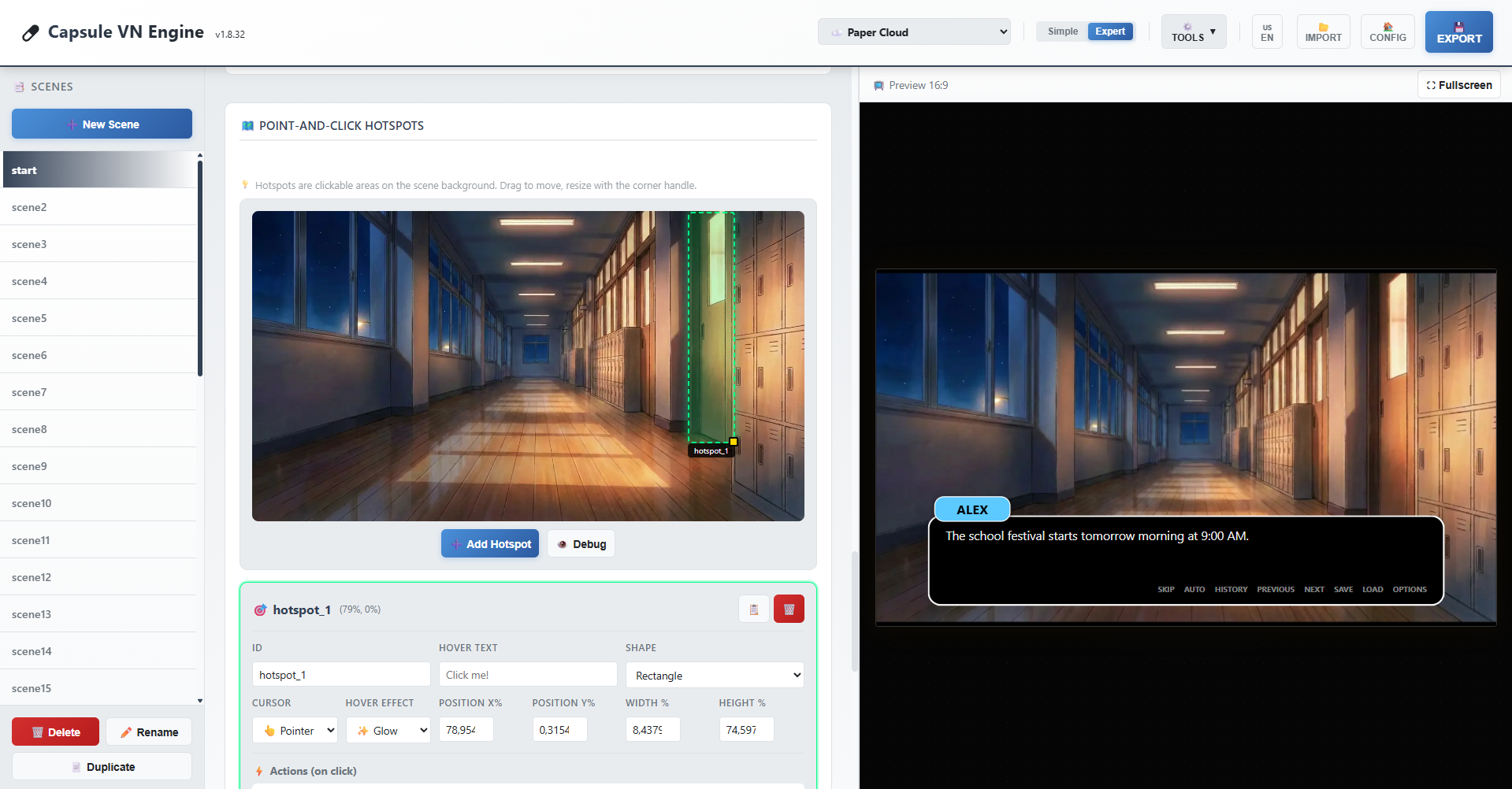Open the Config settings button
Screen dimensions: 1512x789
pos(1387,32)
